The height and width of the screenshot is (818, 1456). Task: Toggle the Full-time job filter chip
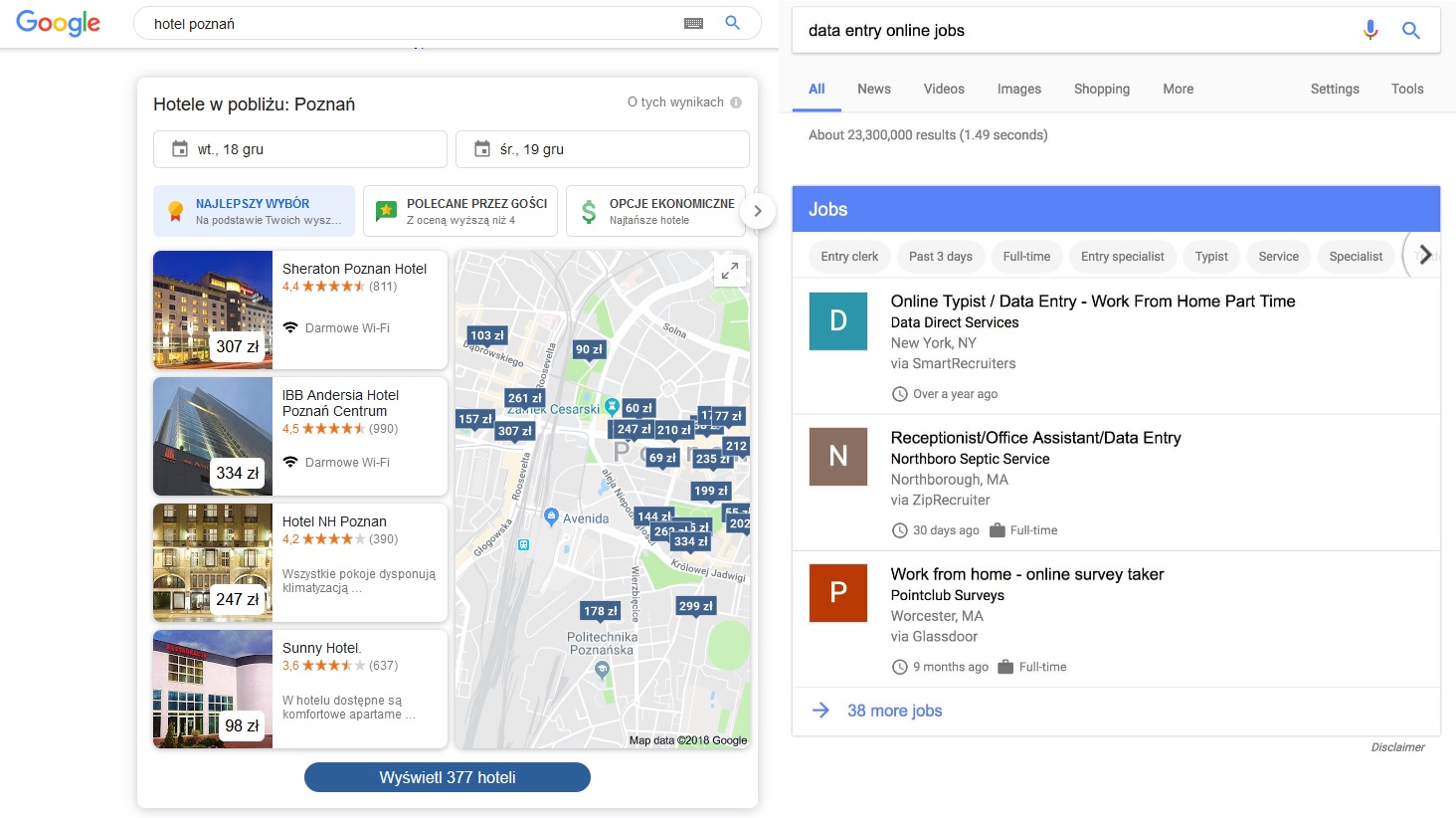point(1026,256)
